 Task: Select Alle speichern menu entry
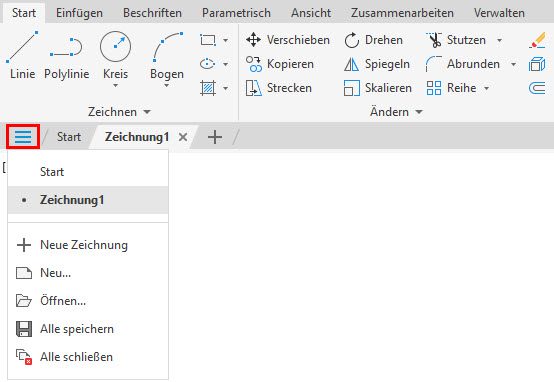88,329
